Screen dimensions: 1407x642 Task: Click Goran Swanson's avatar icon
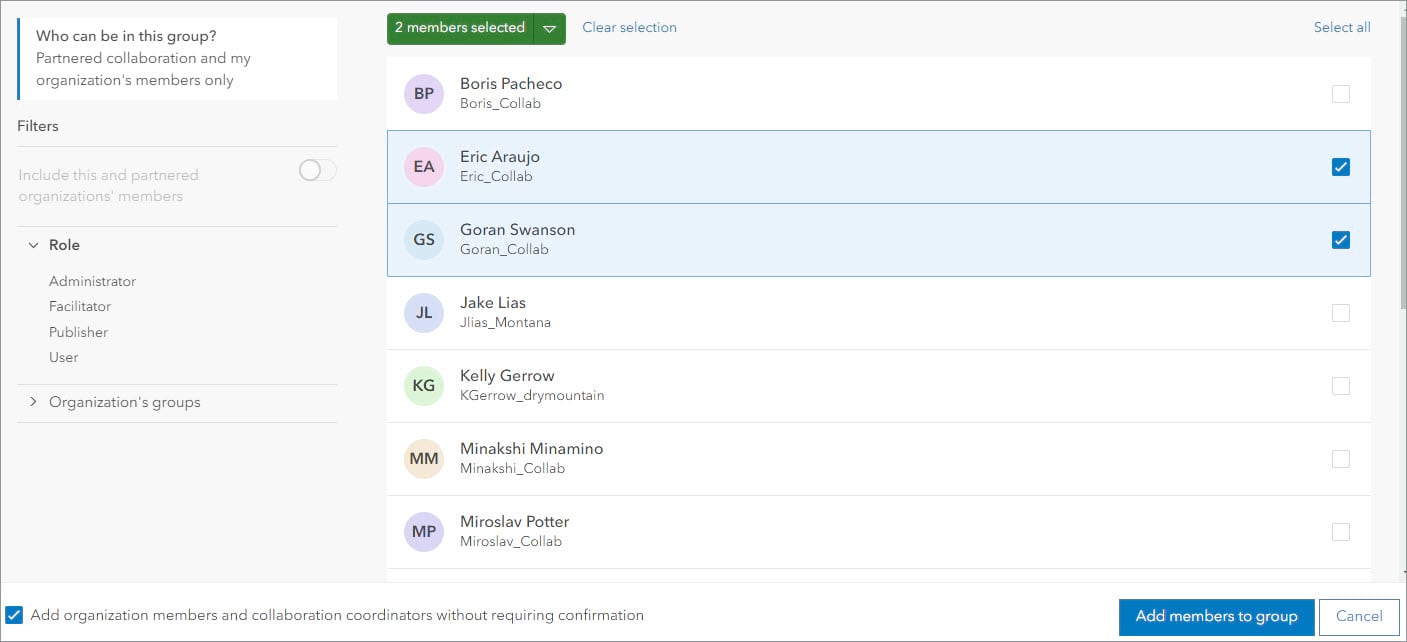click(423, 239)
